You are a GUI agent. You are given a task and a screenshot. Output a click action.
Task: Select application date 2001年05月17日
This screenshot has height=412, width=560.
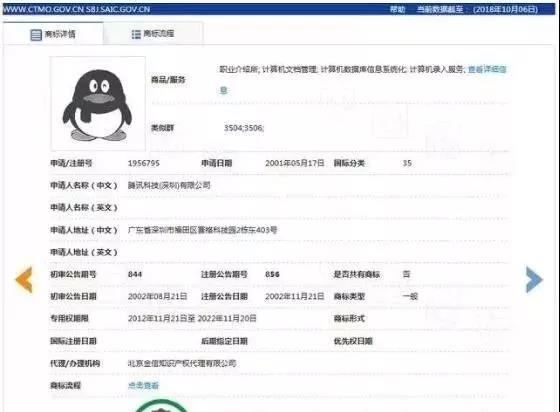[295, 163]
